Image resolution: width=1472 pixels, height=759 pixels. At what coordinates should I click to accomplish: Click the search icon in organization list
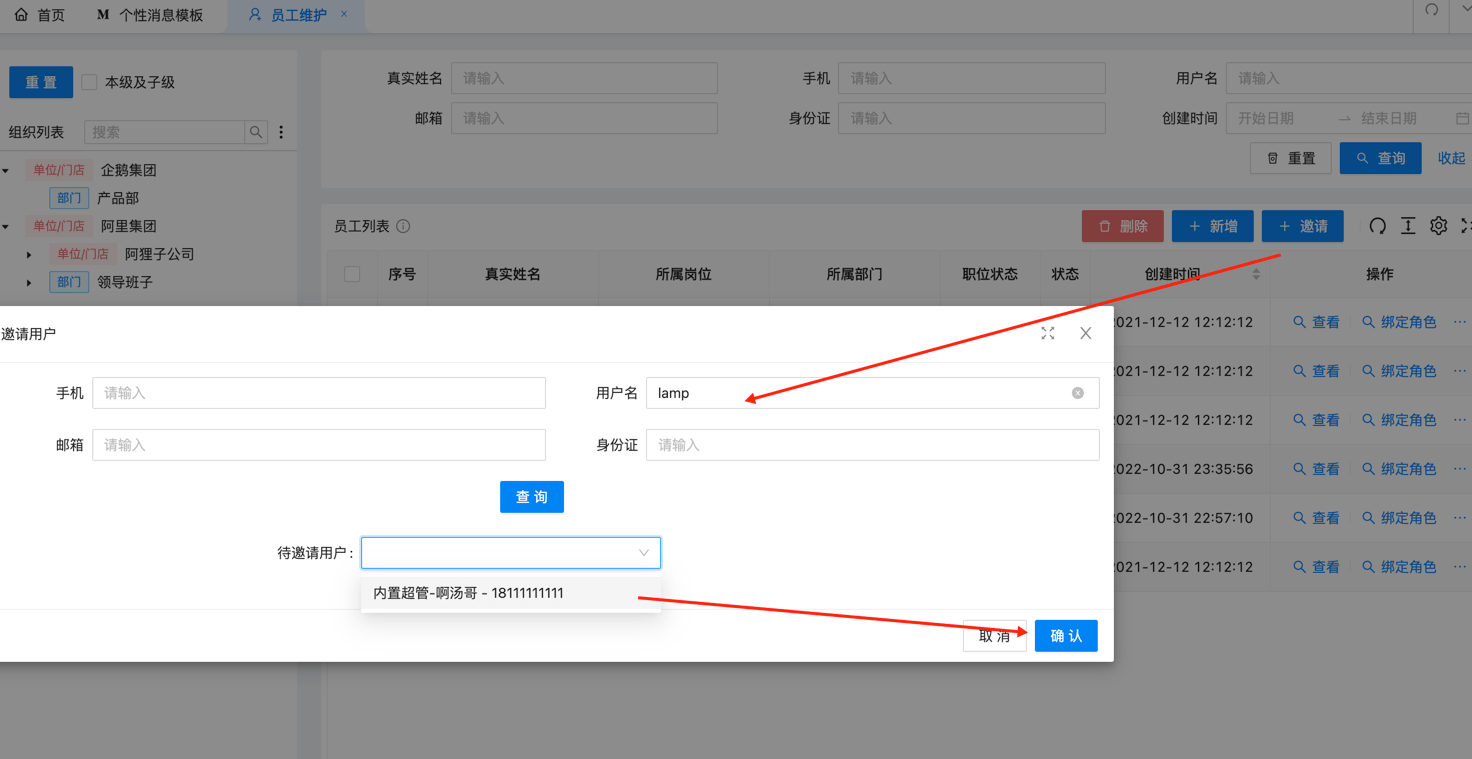pos(256,132)
